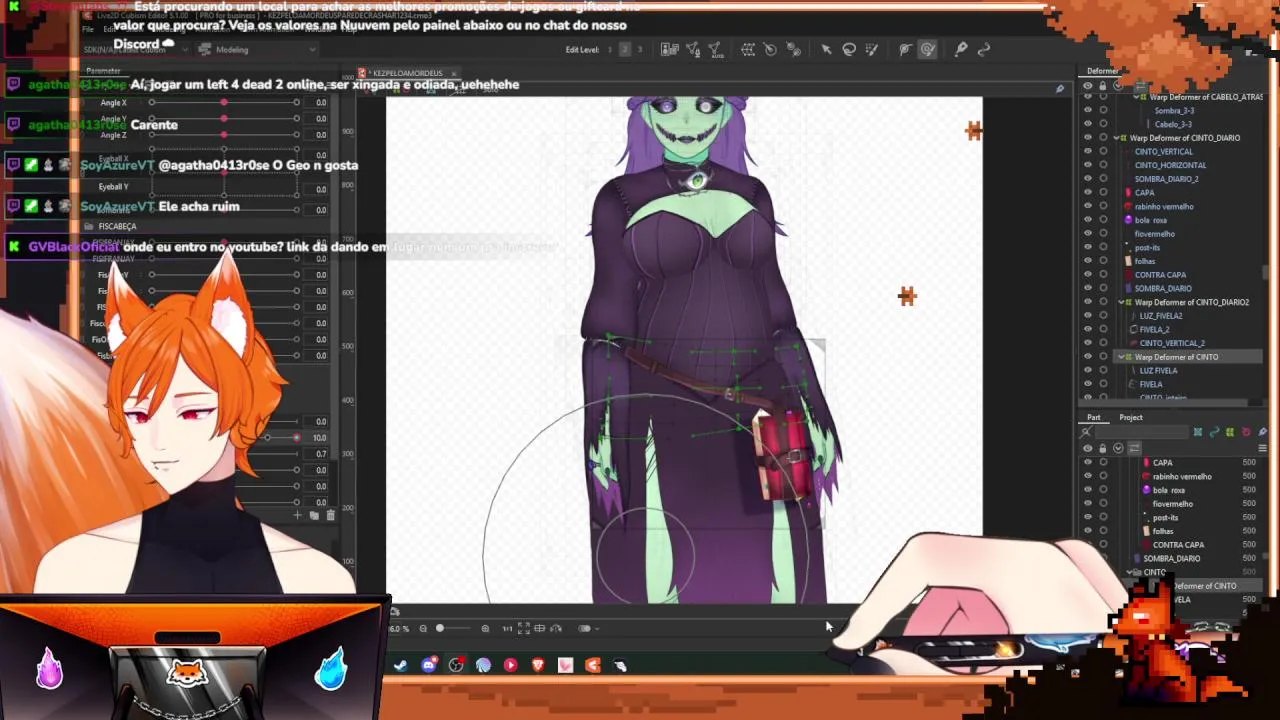The height and width of the screenshot is (720, 1280).
Task: Open Brave browser from the taskbar
Action: point(538,665)
